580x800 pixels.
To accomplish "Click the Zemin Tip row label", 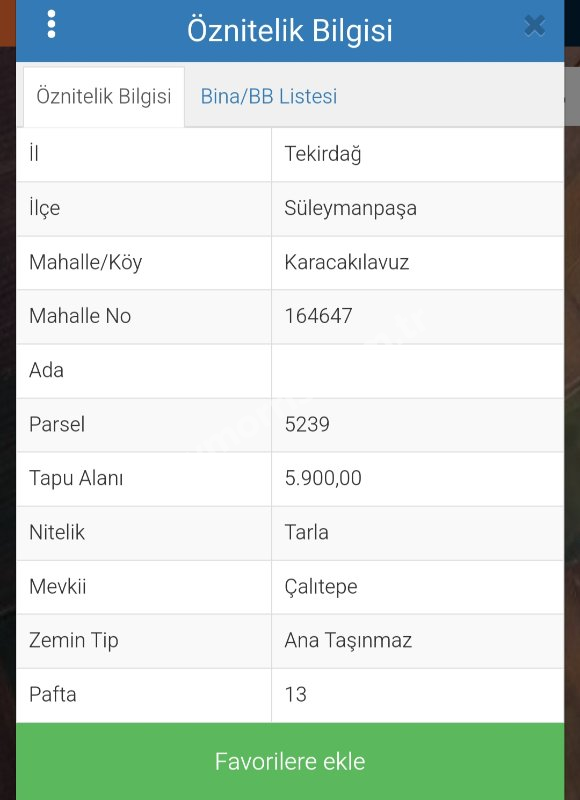I will coord(73,641).
